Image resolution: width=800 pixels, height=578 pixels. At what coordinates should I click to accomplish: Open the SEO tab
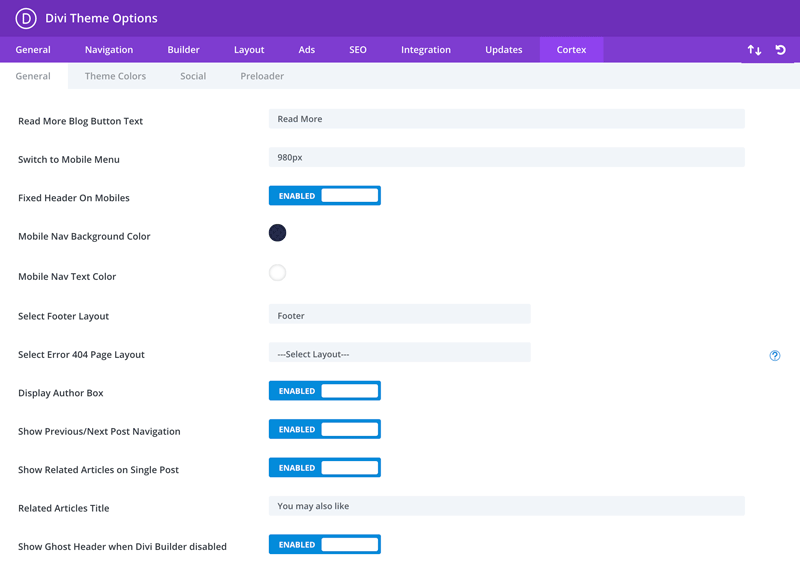(x=358, y=50)
